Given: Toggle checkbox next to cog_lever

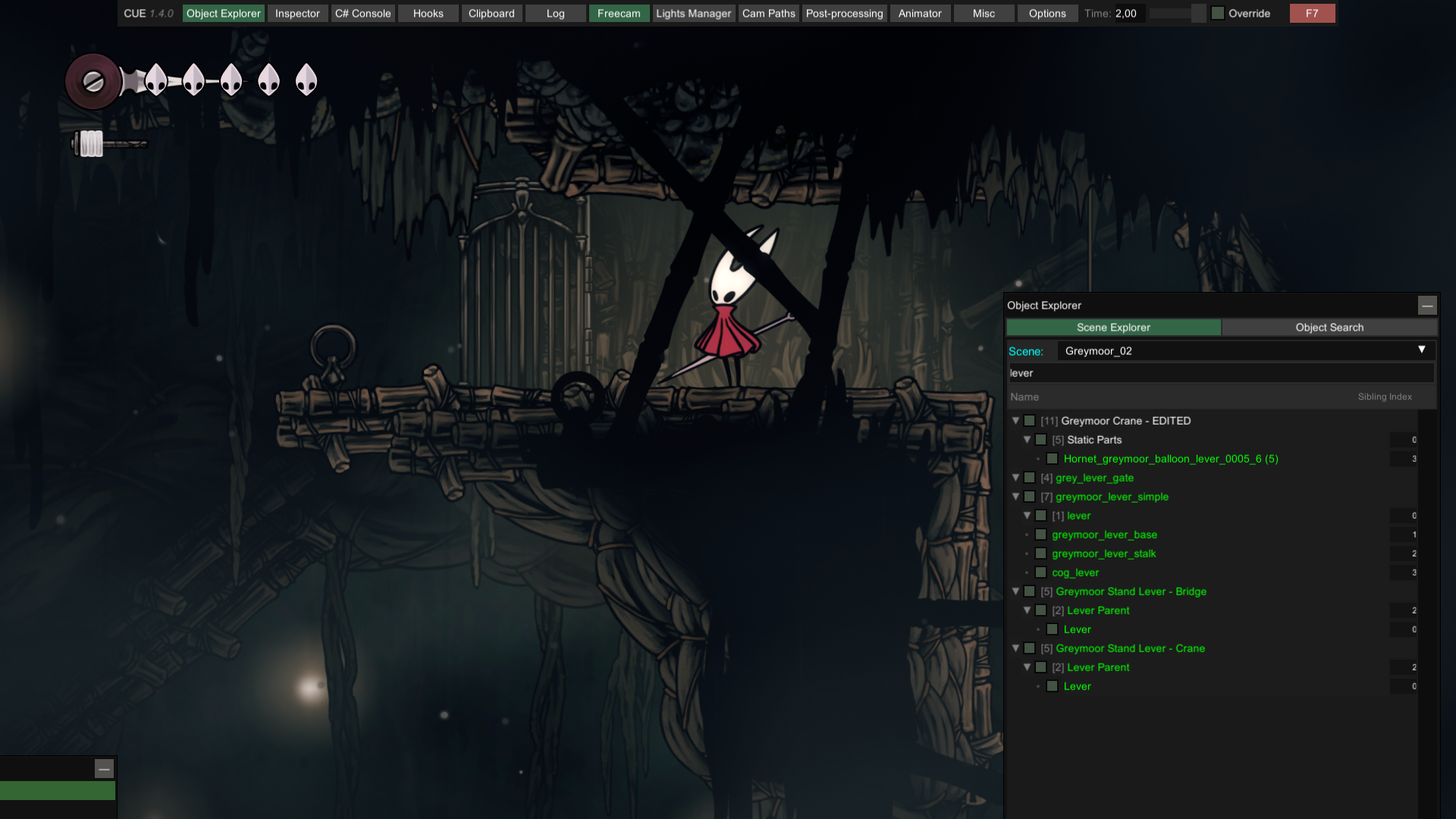Looking at the screenshot, I should (1040, 573).
